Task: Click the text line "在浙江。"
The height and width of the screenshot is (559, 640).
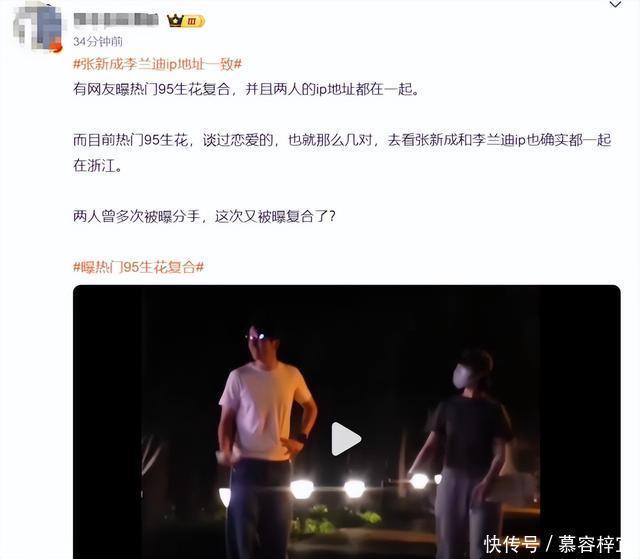Action: pyautogui.click(x=98, y=166)
